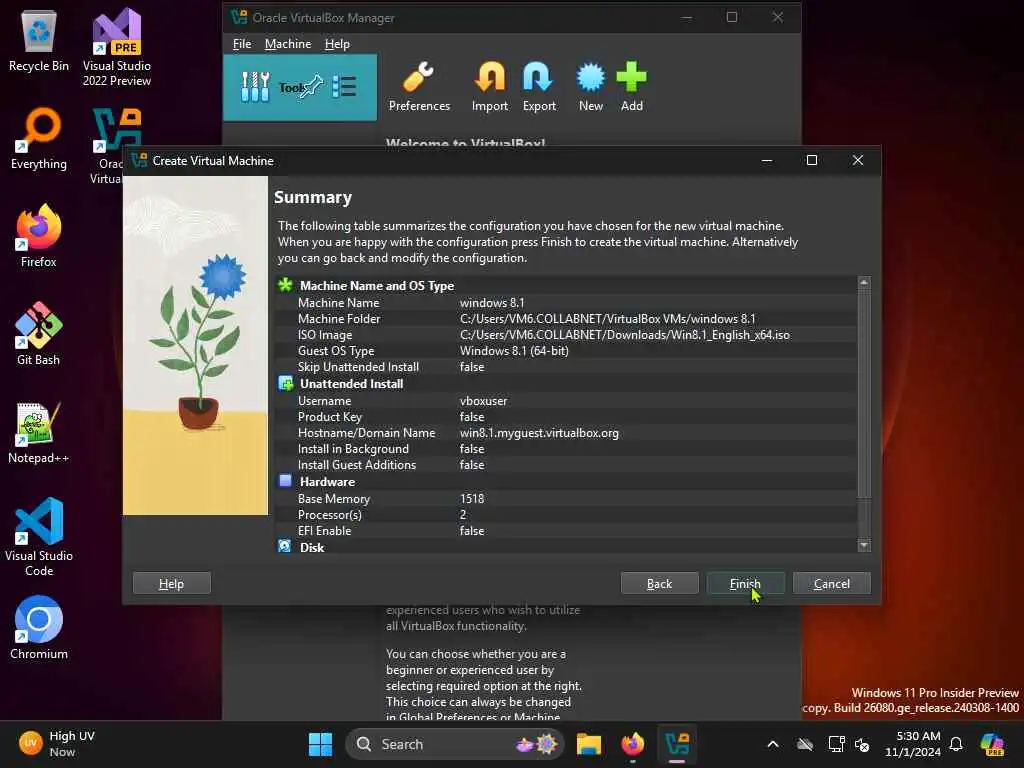
Task: Open Preferences in VirtualBox Manager toolbar
Action: click(x=419, y=88)
